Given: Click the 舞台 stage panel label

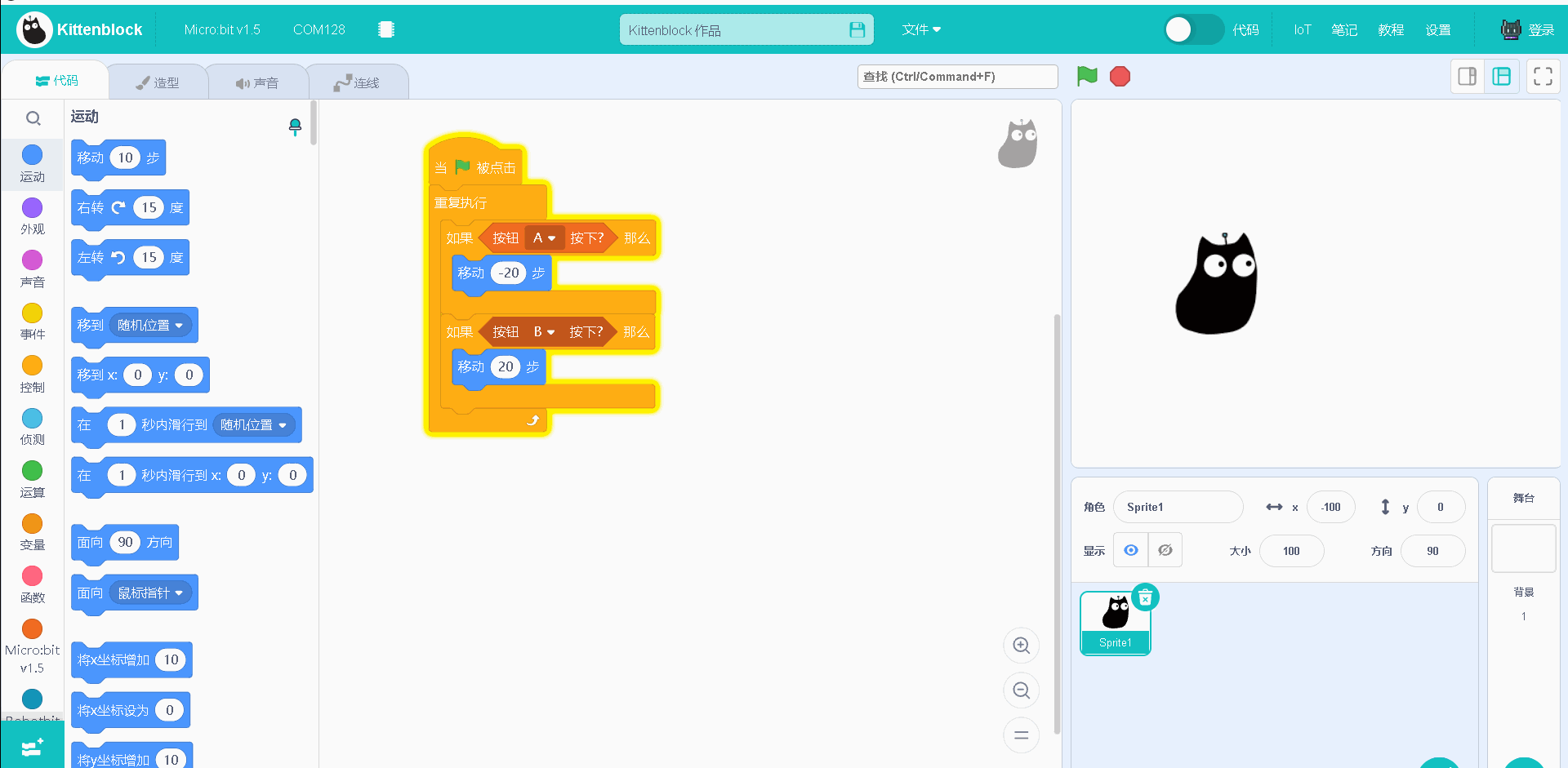Looking at the screenshot, I should [x=1523, y=498].
